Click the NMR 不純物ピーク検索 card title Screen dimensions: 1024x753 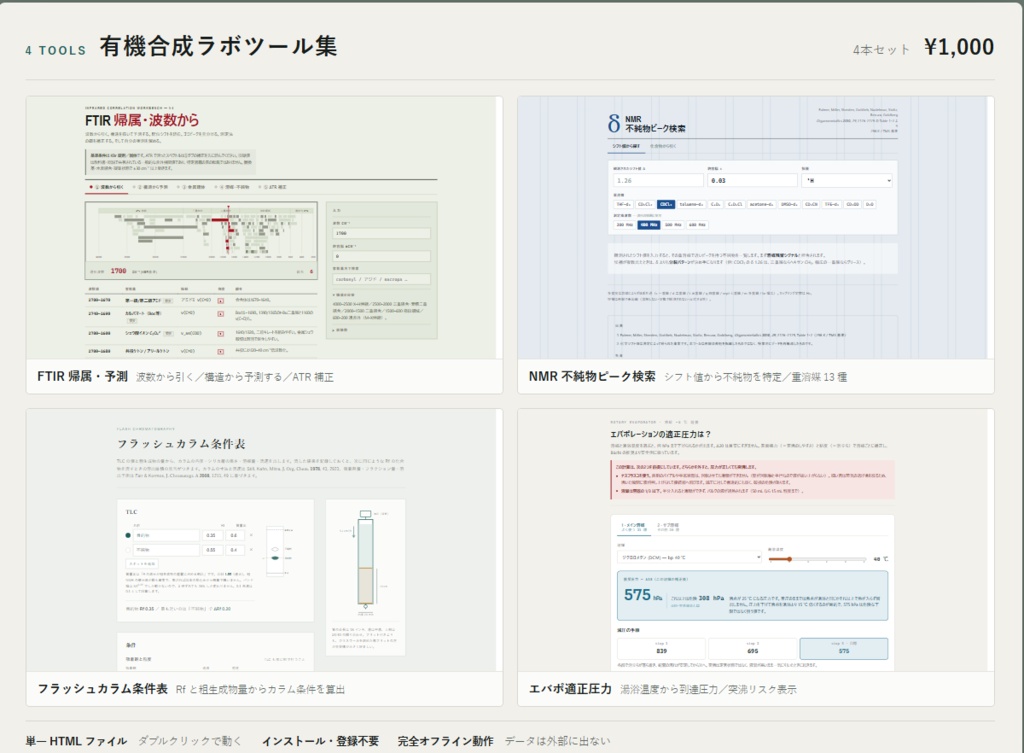point(592,377)
